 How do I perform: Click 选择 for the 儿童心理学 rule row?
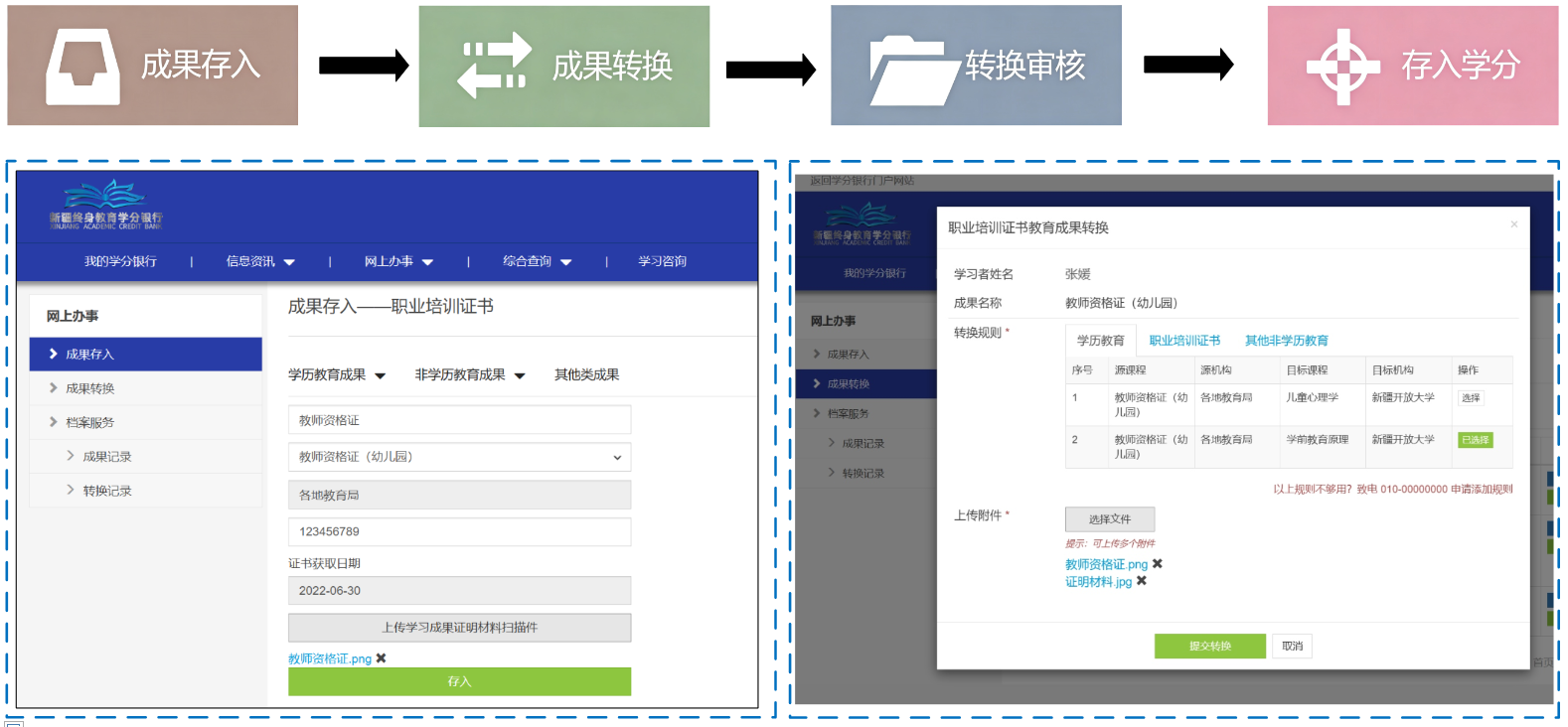pyautogui.click(x=1471, y=398)
